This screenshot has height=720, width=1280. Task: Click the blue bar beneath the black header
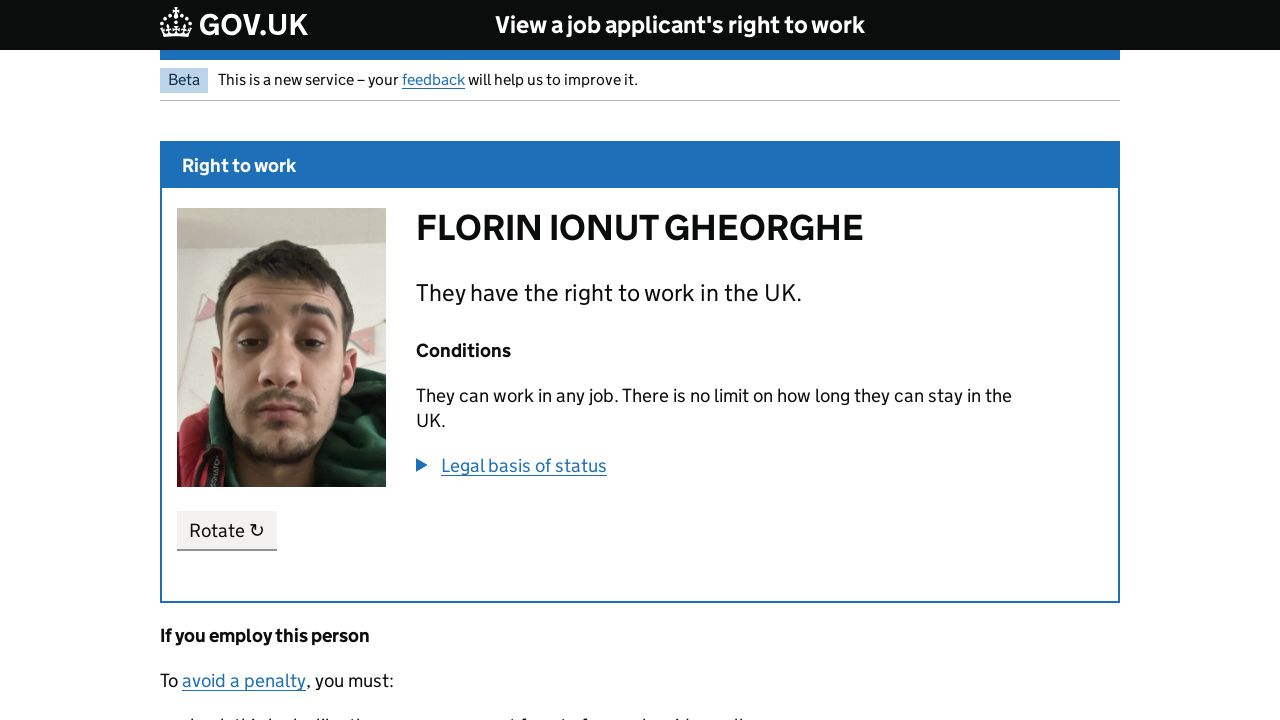[640, 55]
